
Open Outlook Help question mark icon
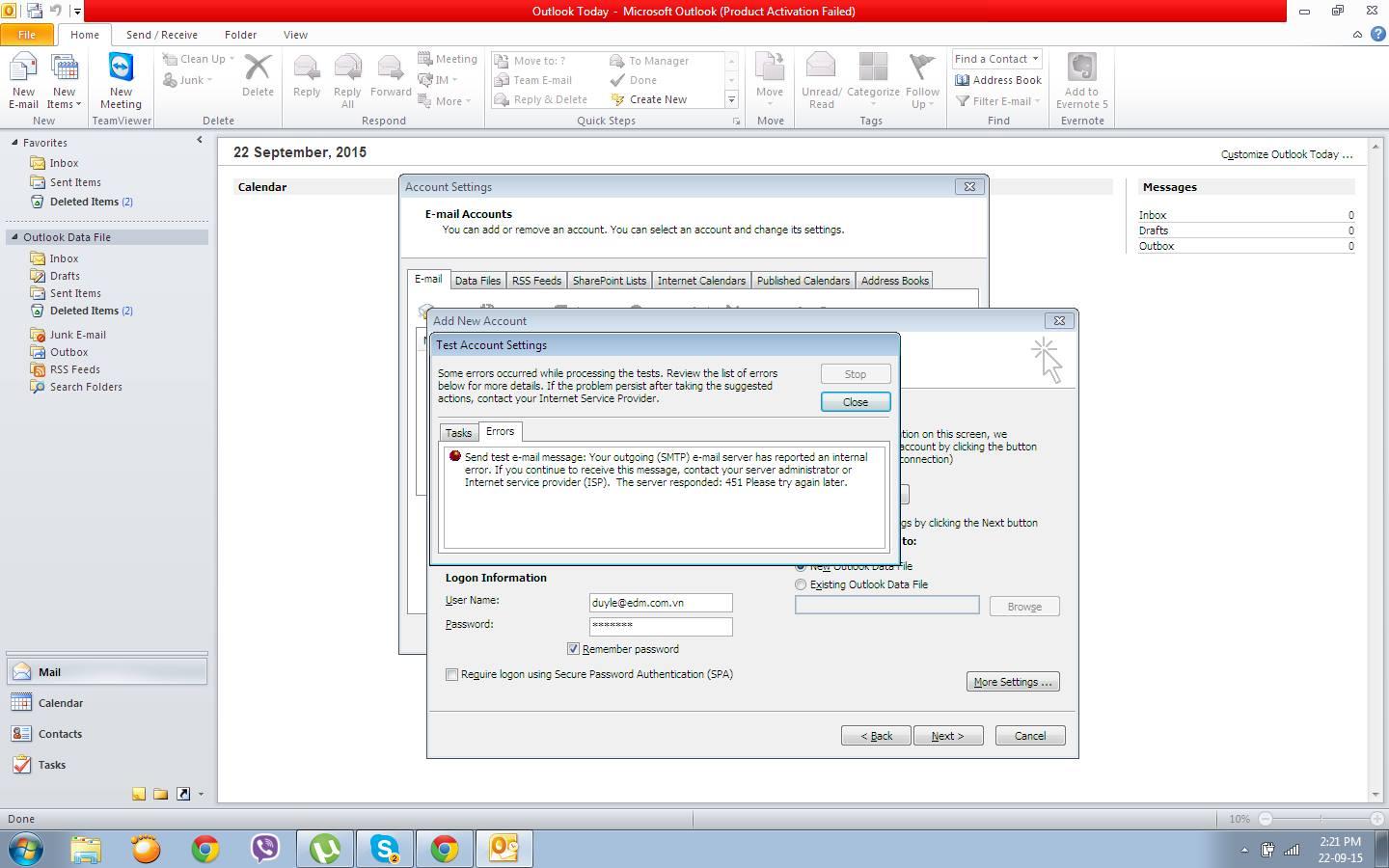click(1377, 34)
